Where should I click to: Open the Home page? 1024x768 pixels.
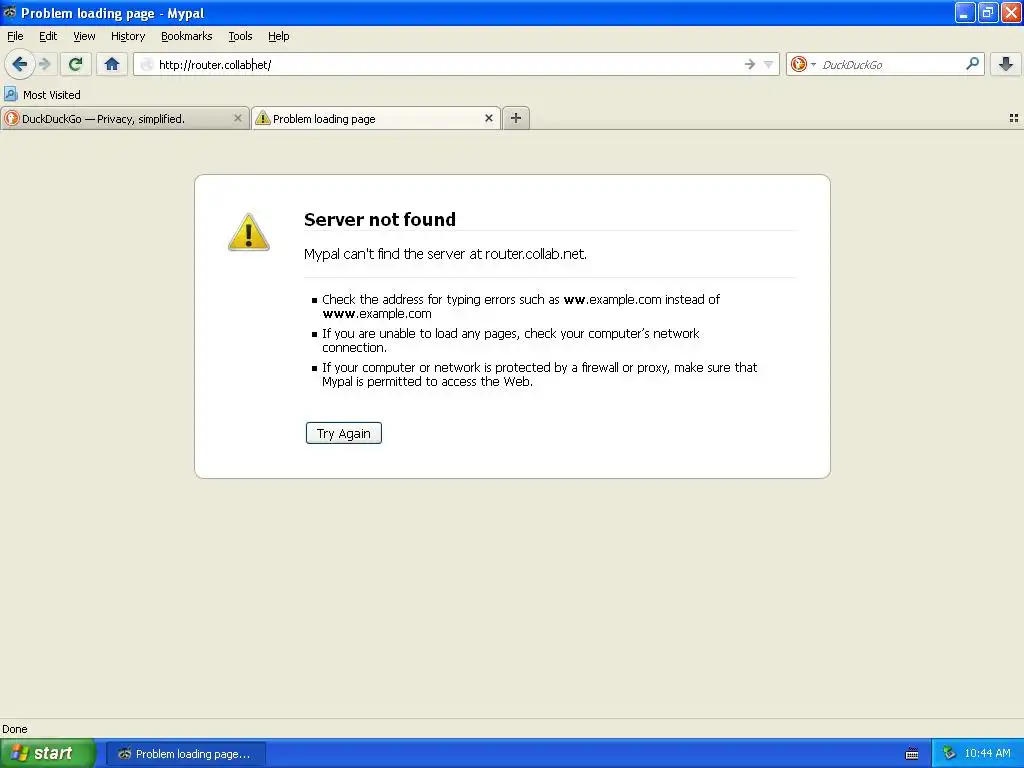click(112, 64)
